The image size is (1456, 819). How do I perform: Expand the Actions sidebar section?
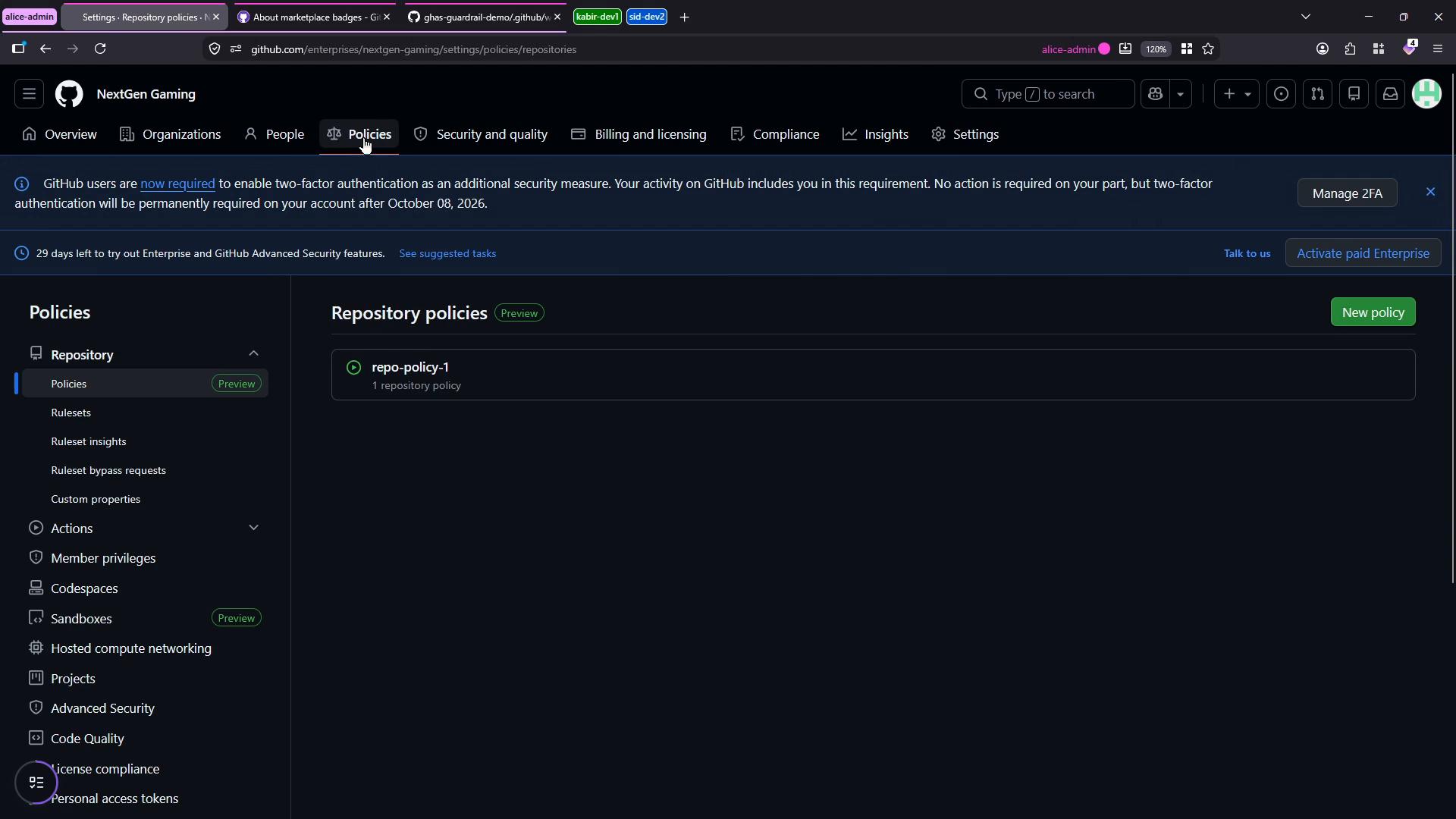click(253, 528)
